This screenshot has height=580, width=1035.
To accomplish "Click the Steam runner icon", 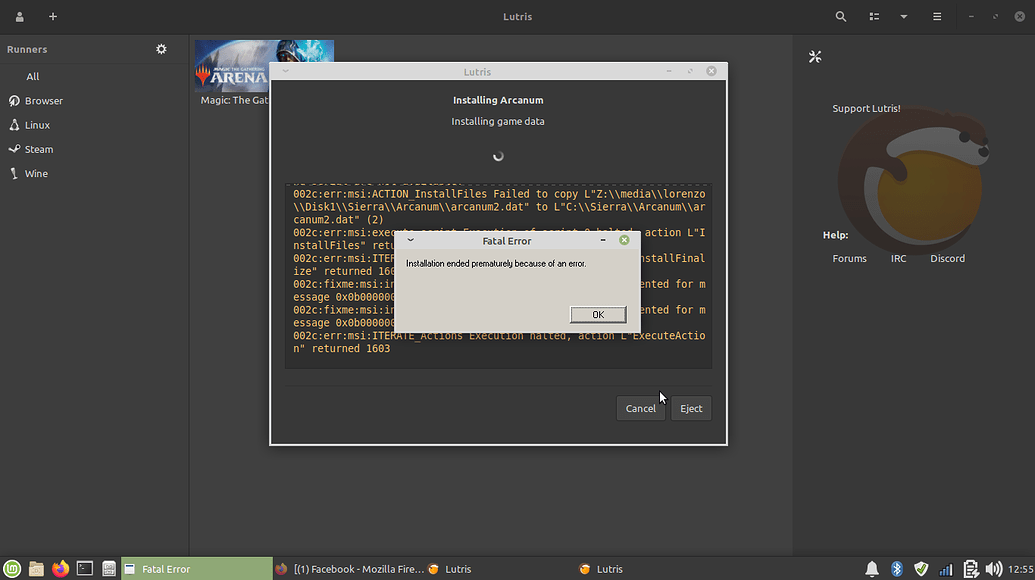I will (14, 149).
